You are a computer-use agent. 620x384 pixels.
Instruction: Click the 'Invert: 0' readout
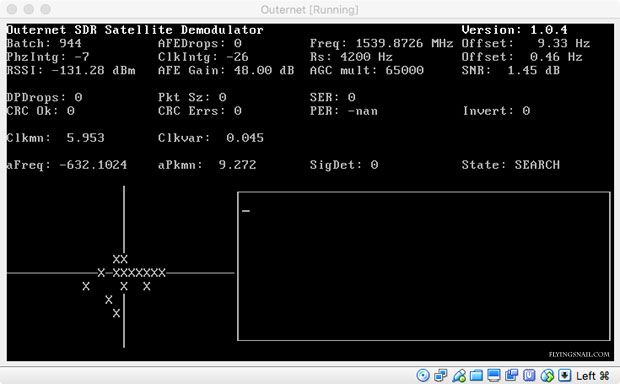(x=496, y=111)
